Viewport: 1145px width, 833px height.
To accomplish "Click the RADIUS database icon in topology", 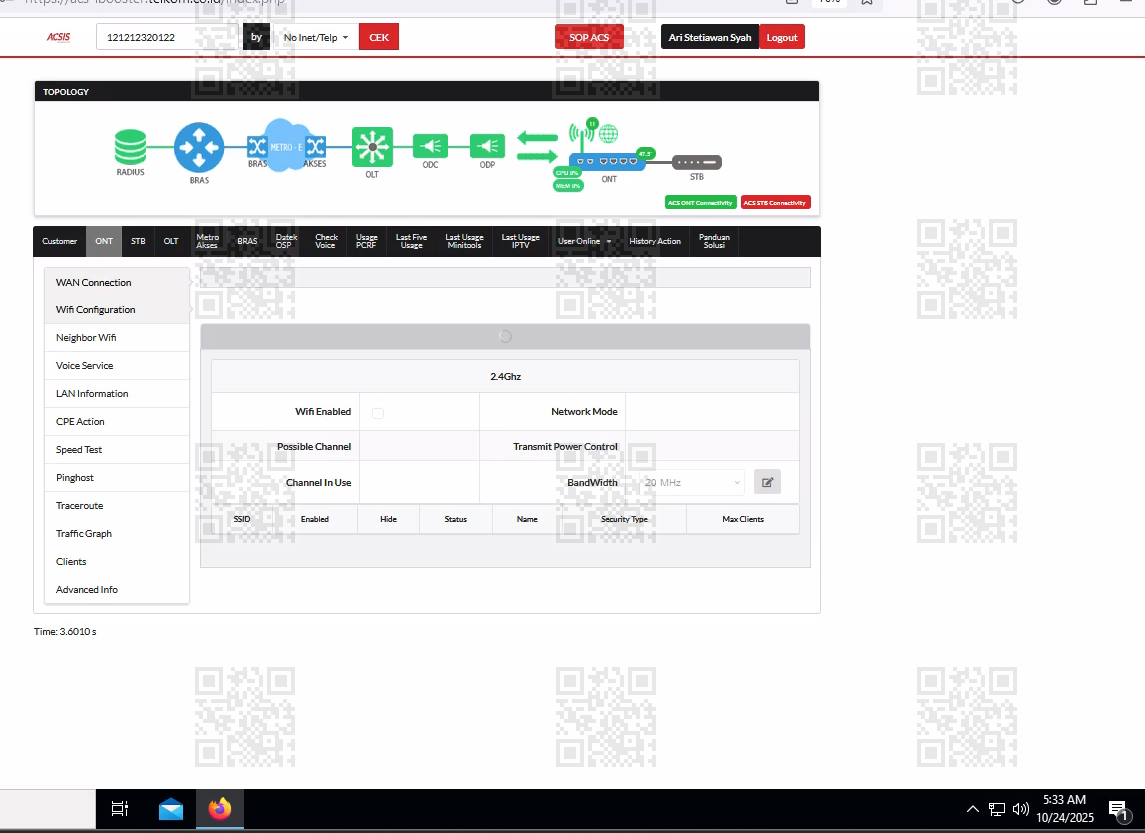I will pyautogui.click(x=130, y=147).
